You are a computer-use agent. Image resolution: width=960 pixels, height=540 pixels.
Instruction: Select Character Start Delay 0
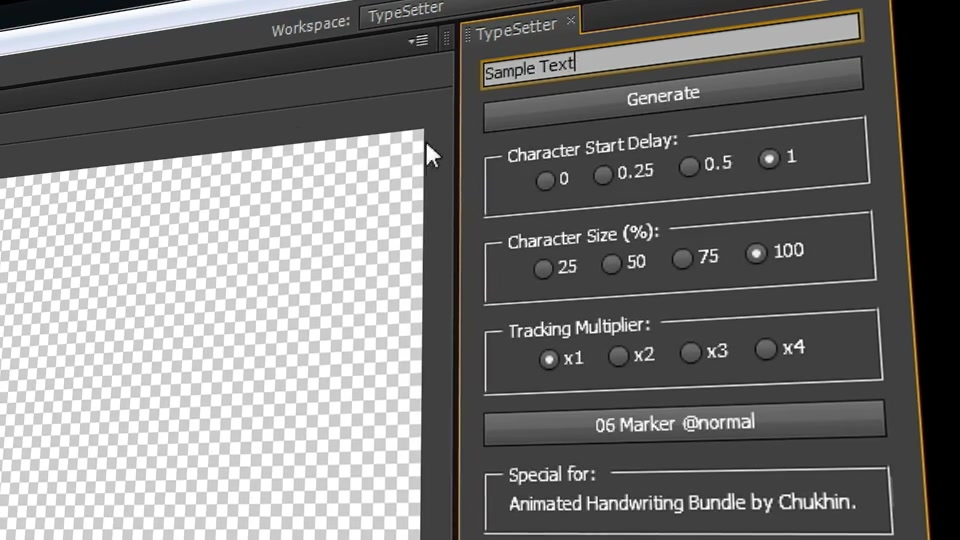[544, 181]
